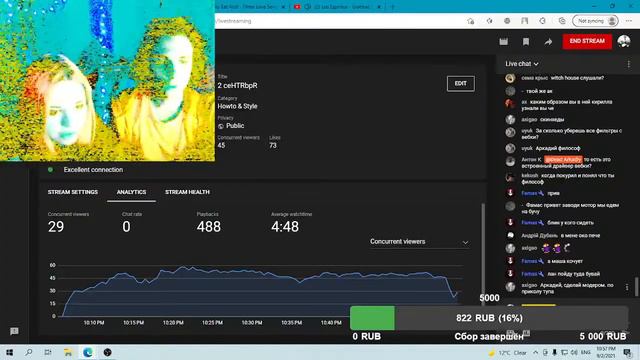This screenshot has height=360, width=640.
Task: Open the volume control in system tray
Action: (x=574, y=352)
